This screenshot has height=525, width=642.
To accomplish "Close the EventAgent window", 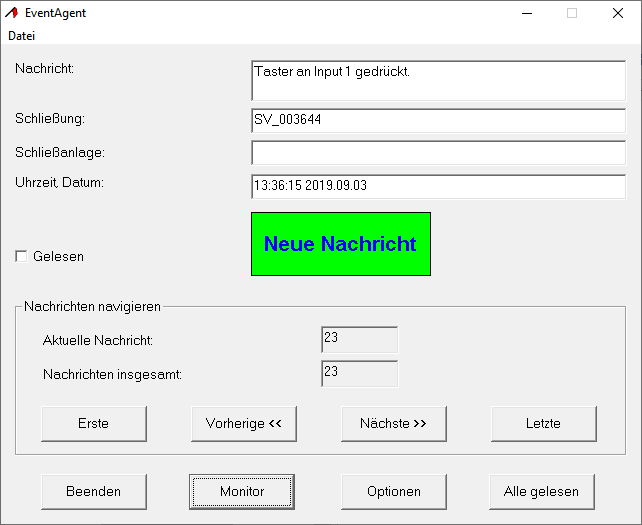I will tap(617, 14).
